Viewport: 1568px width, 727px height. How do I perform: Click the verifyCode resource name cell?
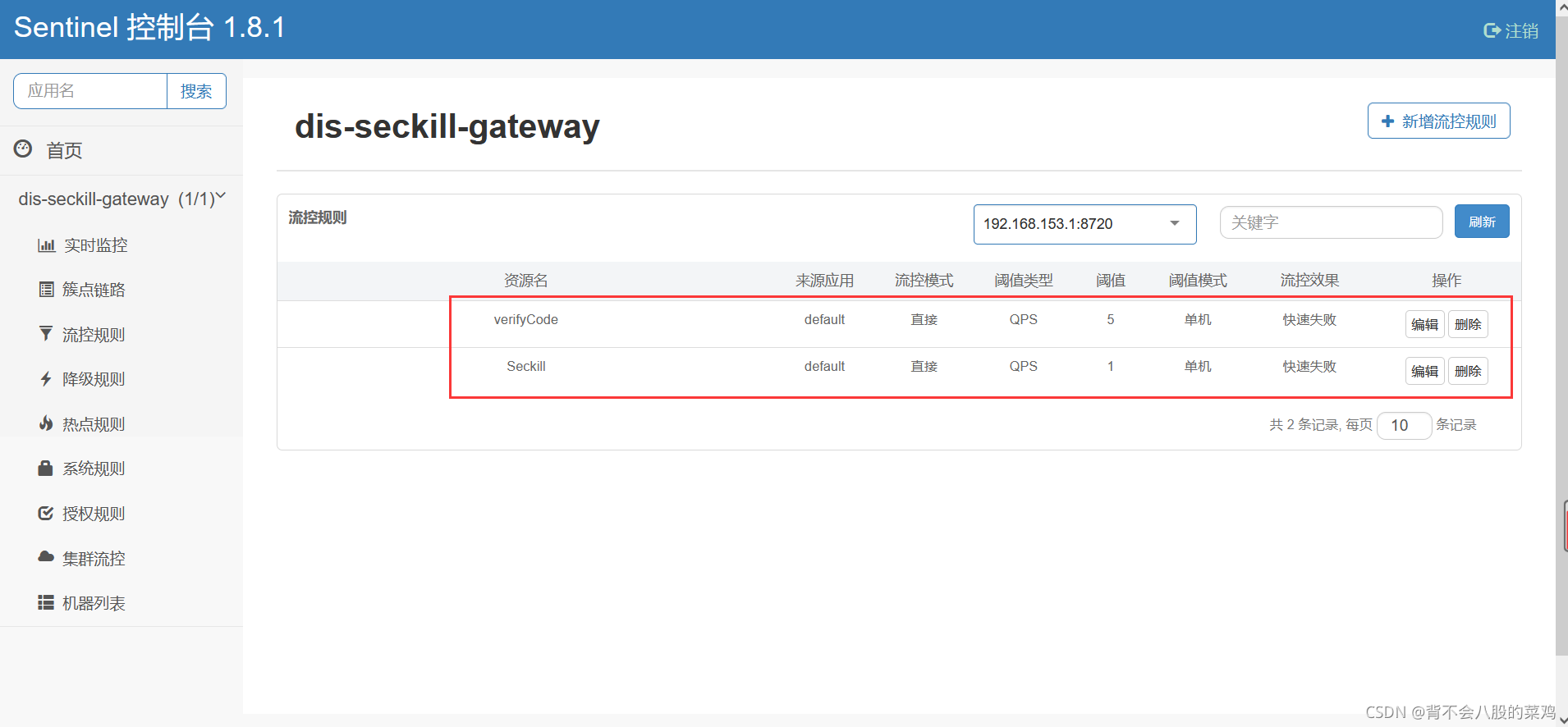point(525,320)
